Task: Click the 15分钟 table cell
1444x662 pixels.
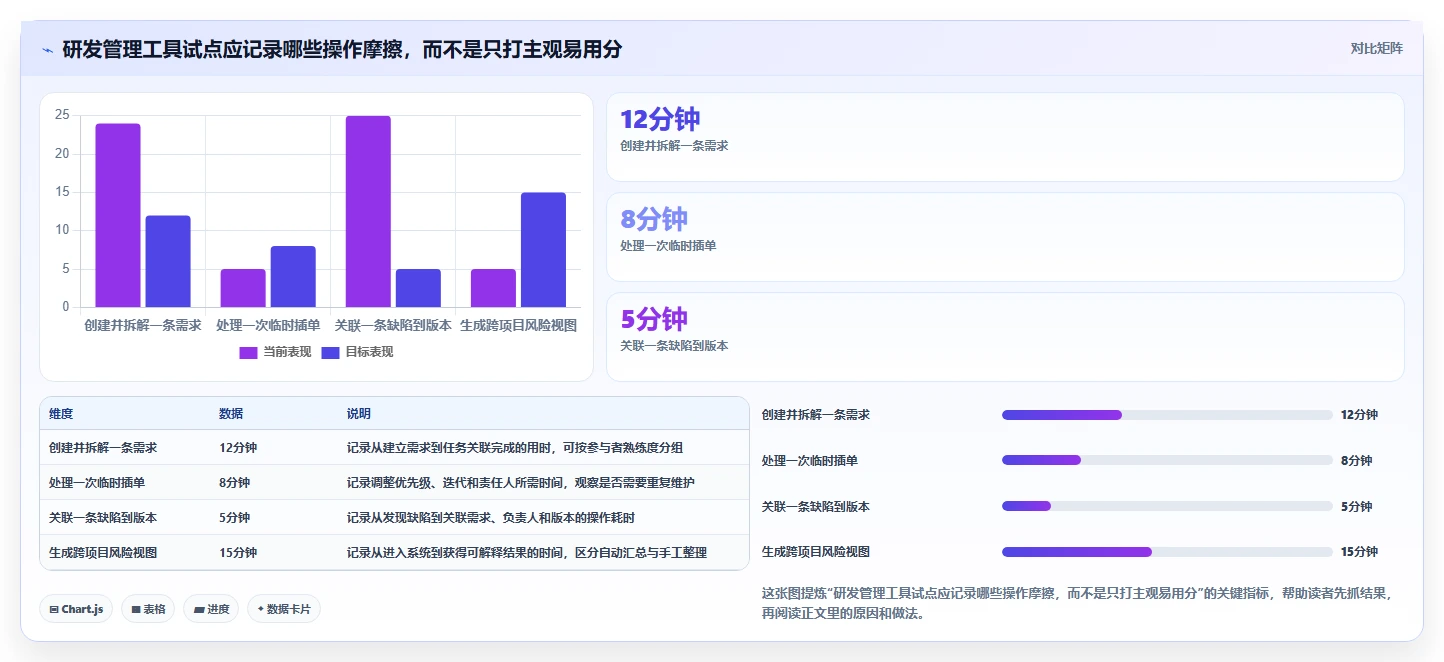Action: point(238,553)
